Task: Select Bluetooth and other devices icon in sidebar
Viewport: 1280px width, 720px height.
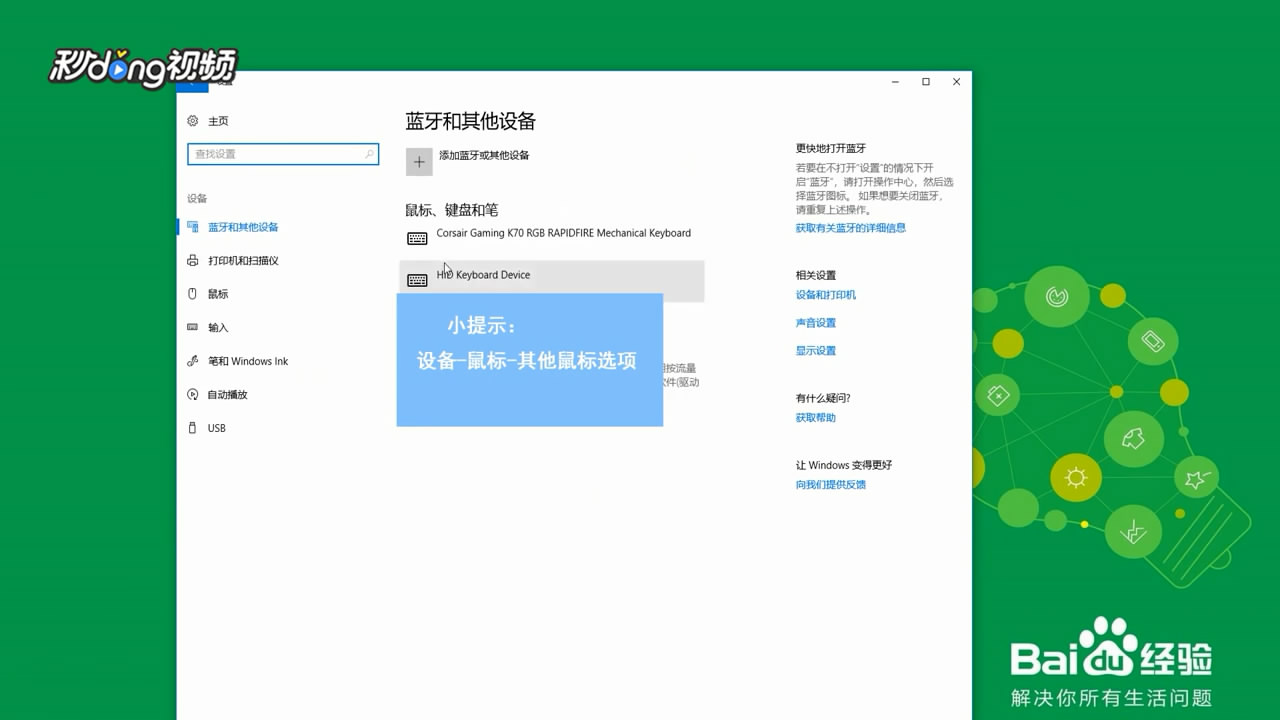Action: (193, 227)
